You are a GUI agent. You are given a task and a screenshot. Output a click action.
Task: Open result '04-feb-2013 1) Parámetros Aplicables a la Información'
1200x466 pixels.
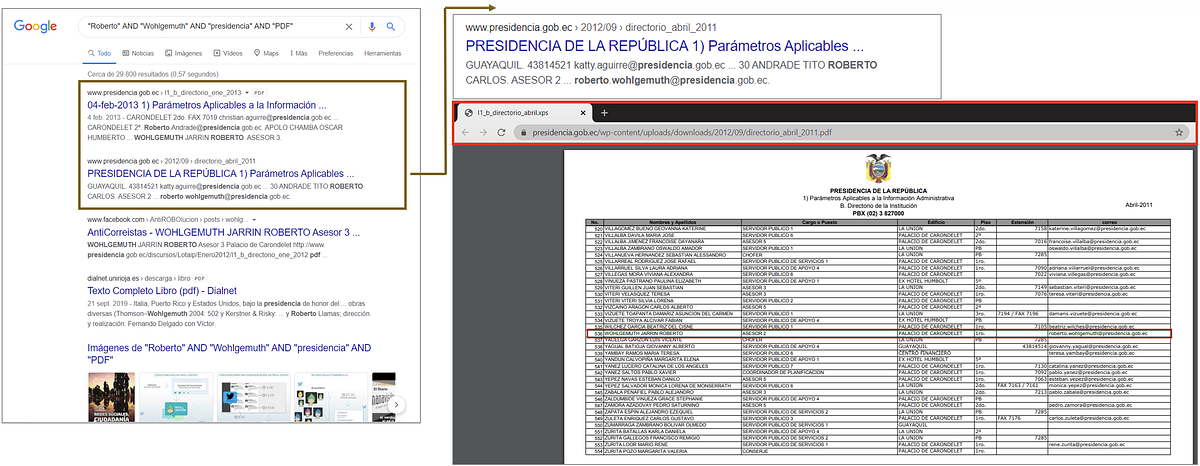click(207, 104)
